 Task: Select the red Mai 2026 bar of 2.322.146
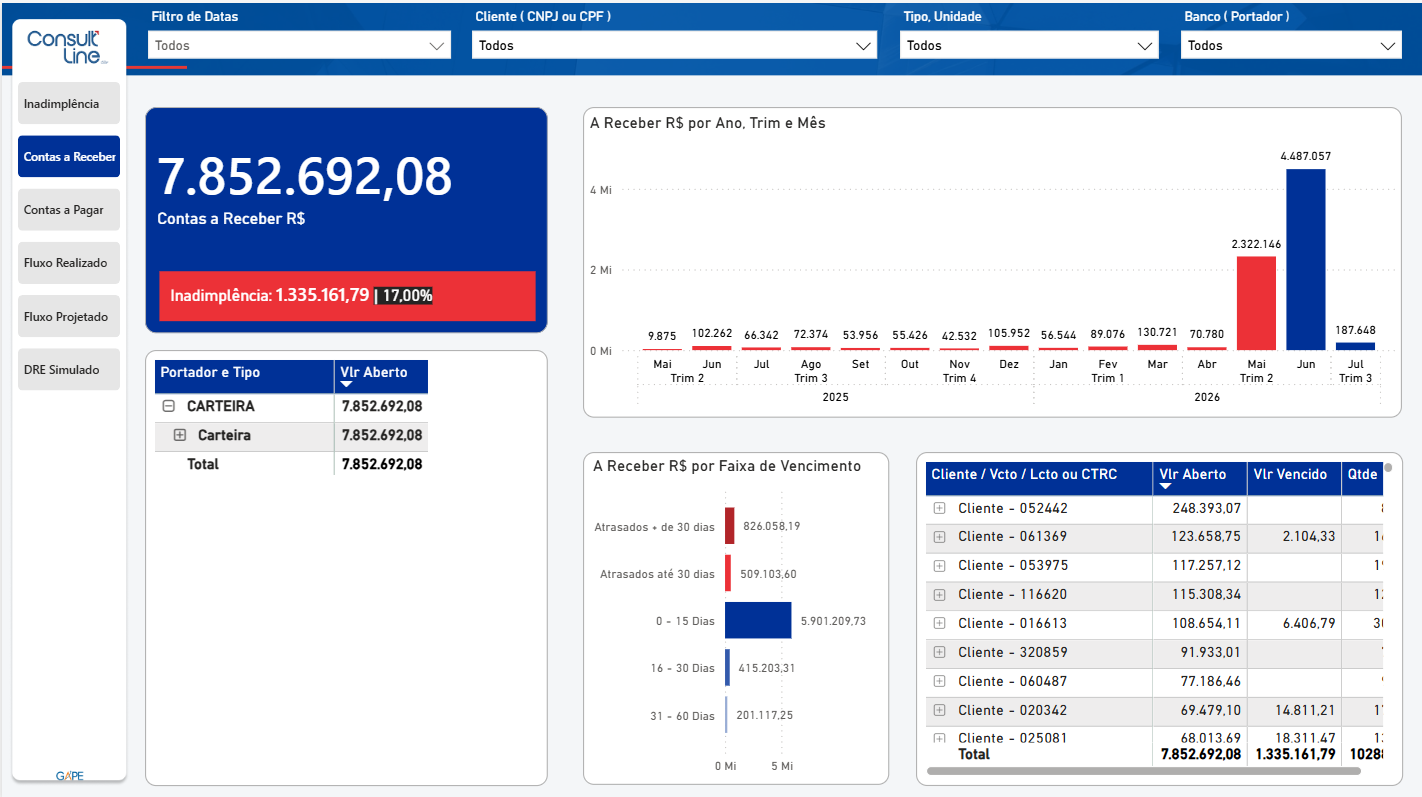click(1256, 303)
